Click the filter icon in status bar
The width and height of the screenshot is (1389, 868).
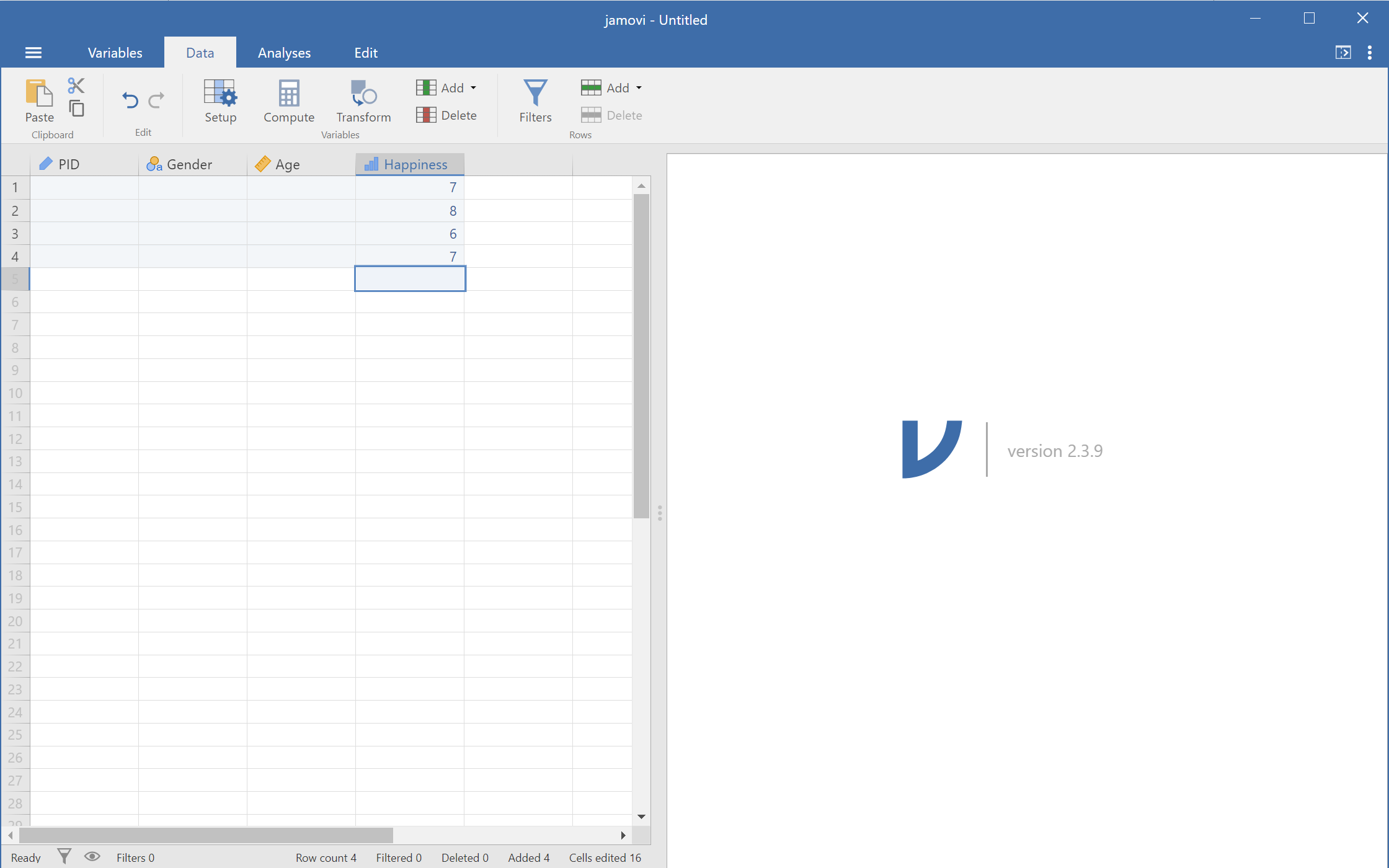tap(63, 857)
